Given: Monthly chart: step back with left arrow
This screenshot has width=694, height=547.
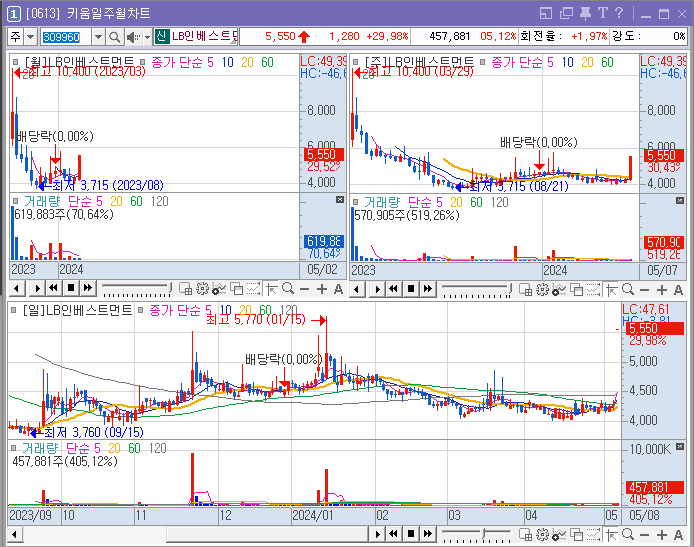Looking at the screenshot, I should pyautogui.click(x=17, y=289).
